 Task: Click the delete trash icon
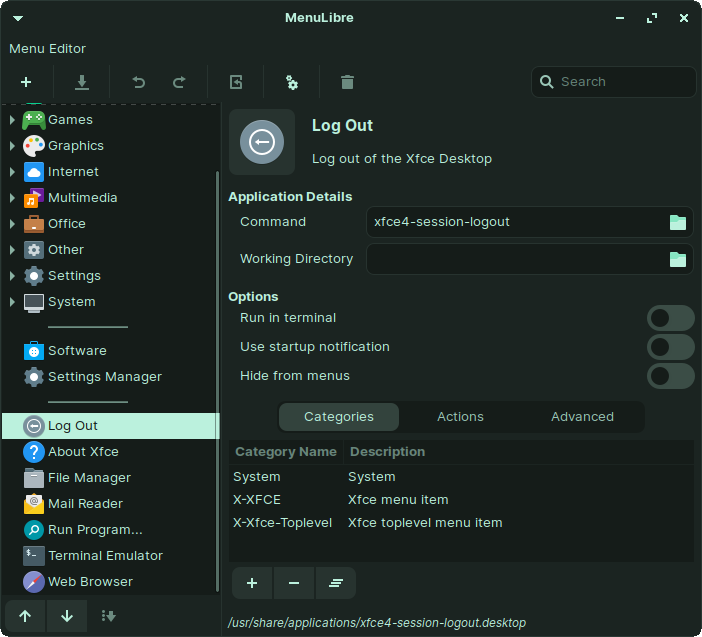click(347, 82)
